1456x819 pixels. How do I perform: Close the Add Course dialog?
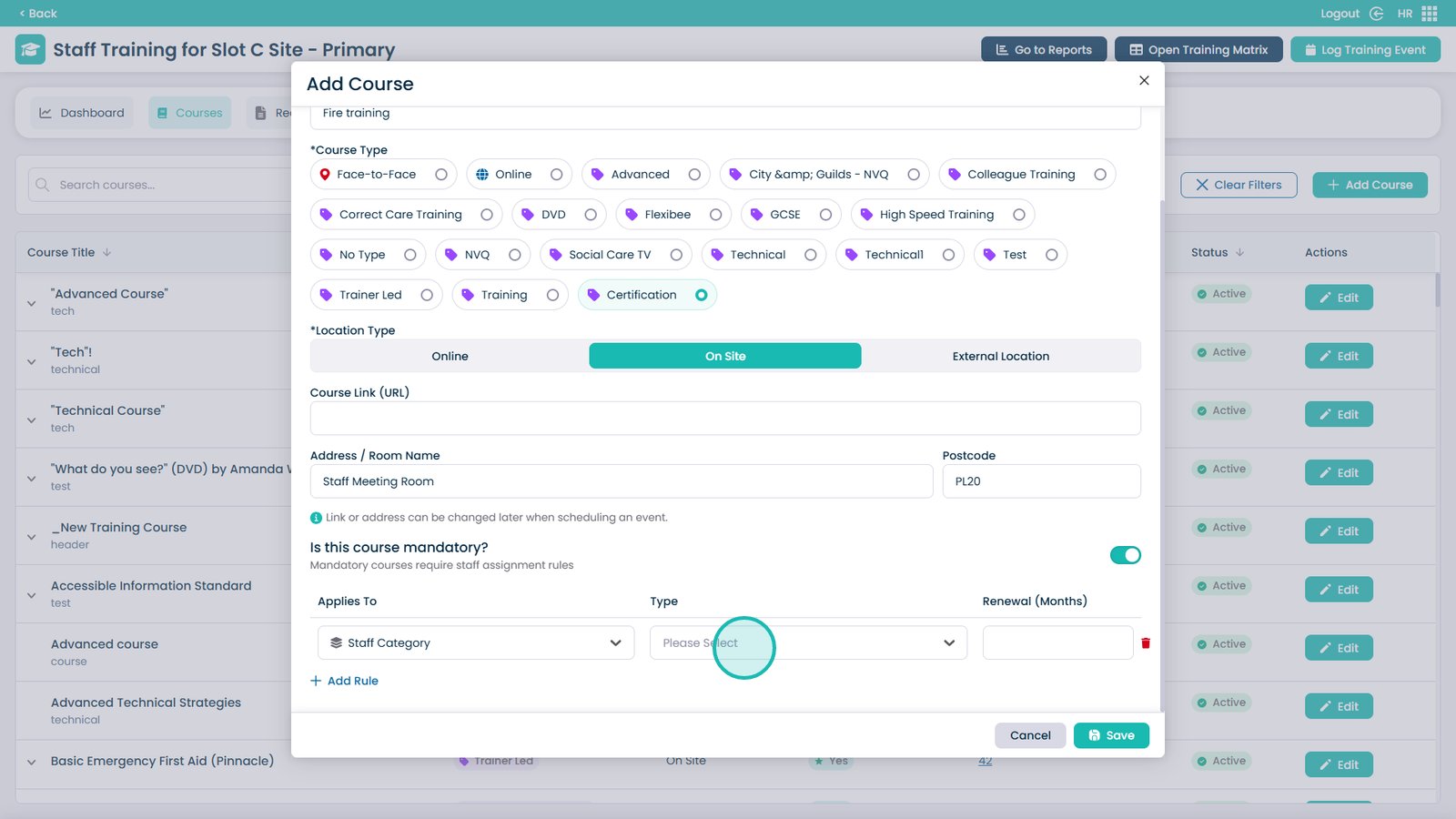click(1144, 80)
